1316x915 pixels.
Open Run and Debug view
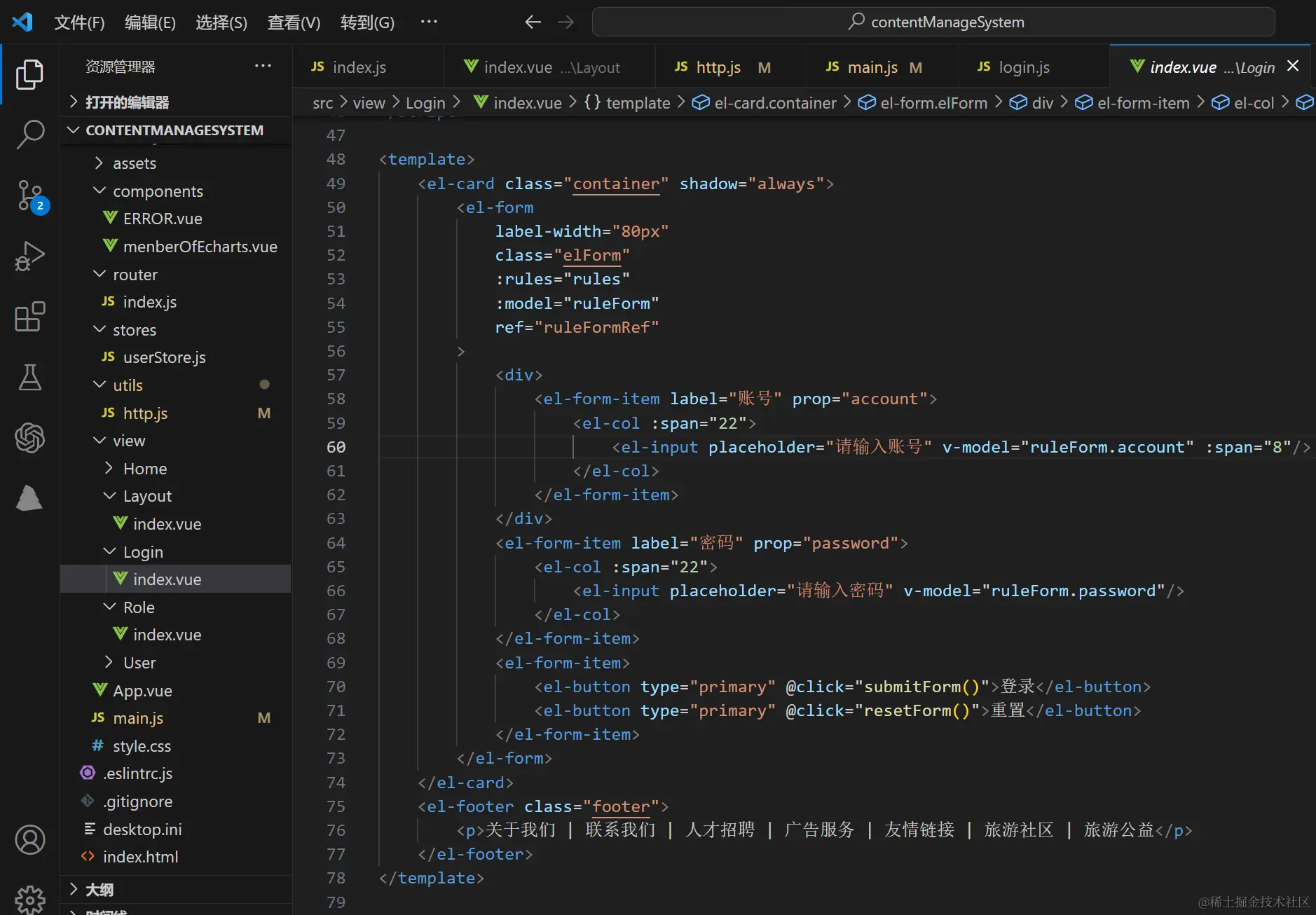pos(29,256)
